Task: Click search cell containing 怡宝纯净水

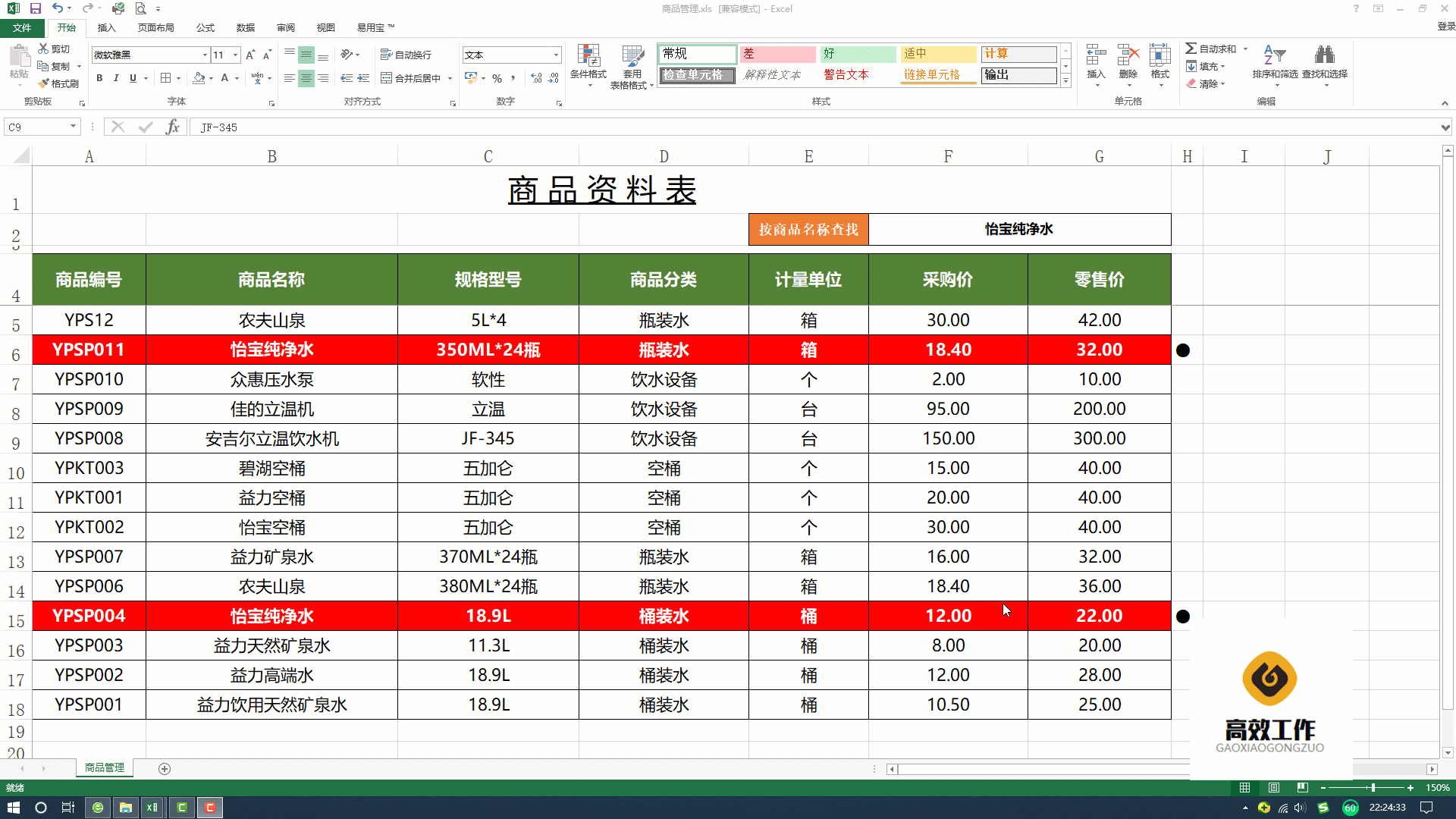Action: click(1019, 229)
